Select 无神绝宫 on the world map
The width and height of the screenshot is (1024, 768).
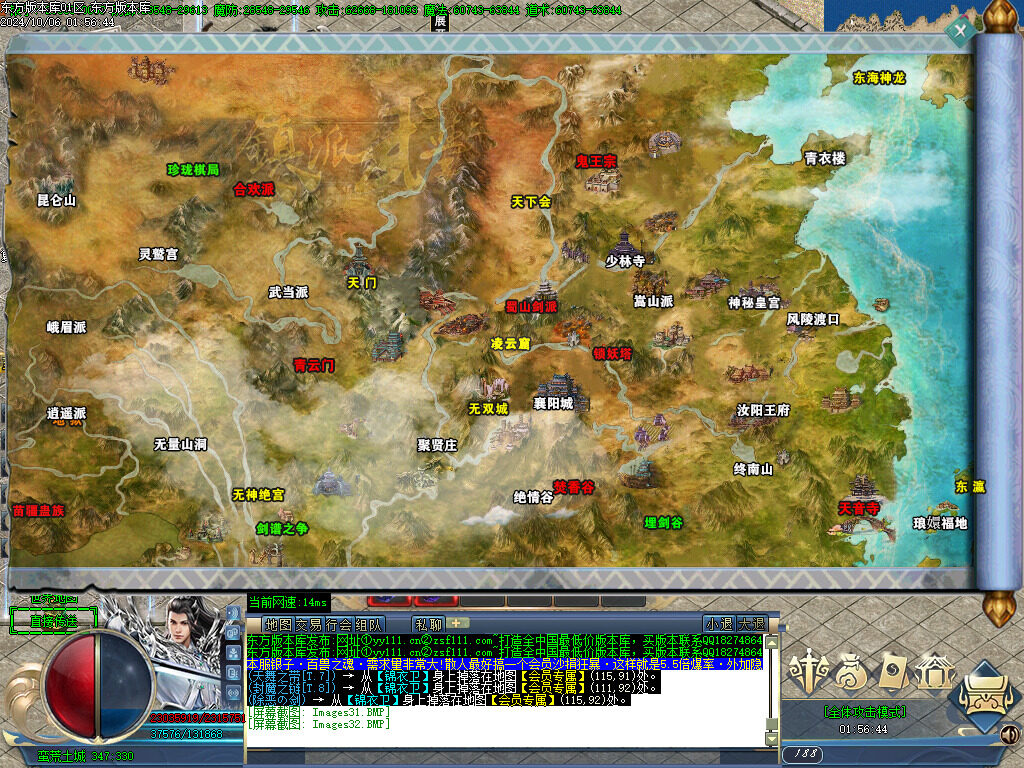coord(259,494)
